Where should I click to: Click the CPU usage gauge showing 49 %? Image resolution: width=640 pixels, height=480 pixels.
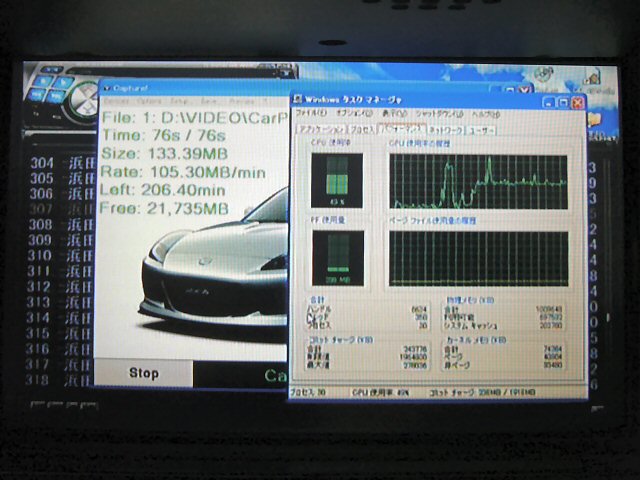point(337,180)
